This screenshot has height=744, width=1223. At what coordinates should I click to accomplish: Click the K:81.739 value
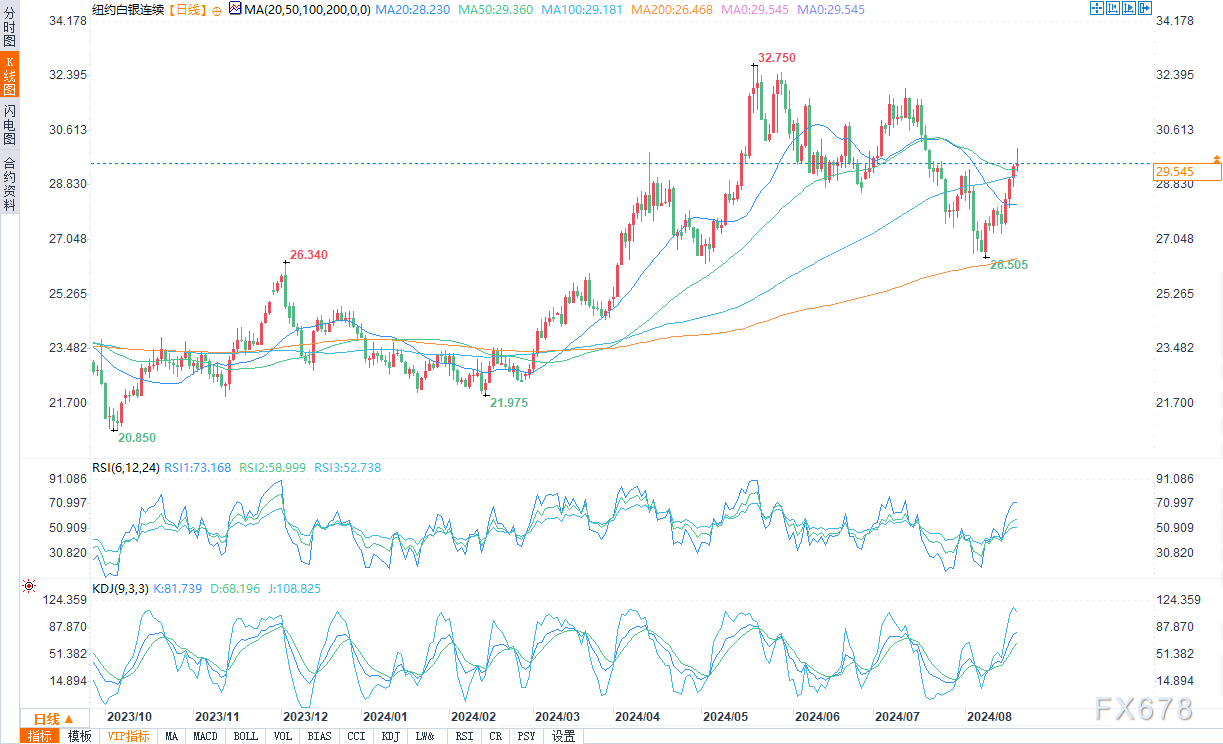178,589
